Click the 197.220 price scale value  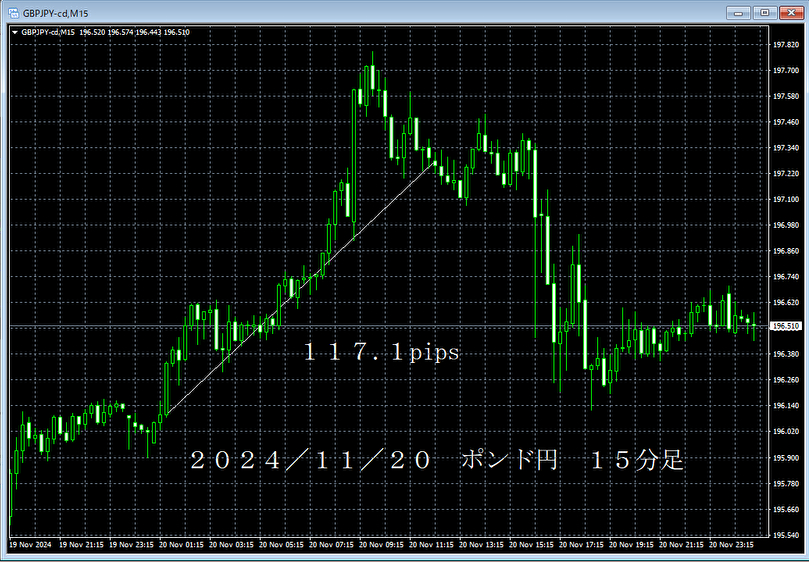tap(786, 174)
